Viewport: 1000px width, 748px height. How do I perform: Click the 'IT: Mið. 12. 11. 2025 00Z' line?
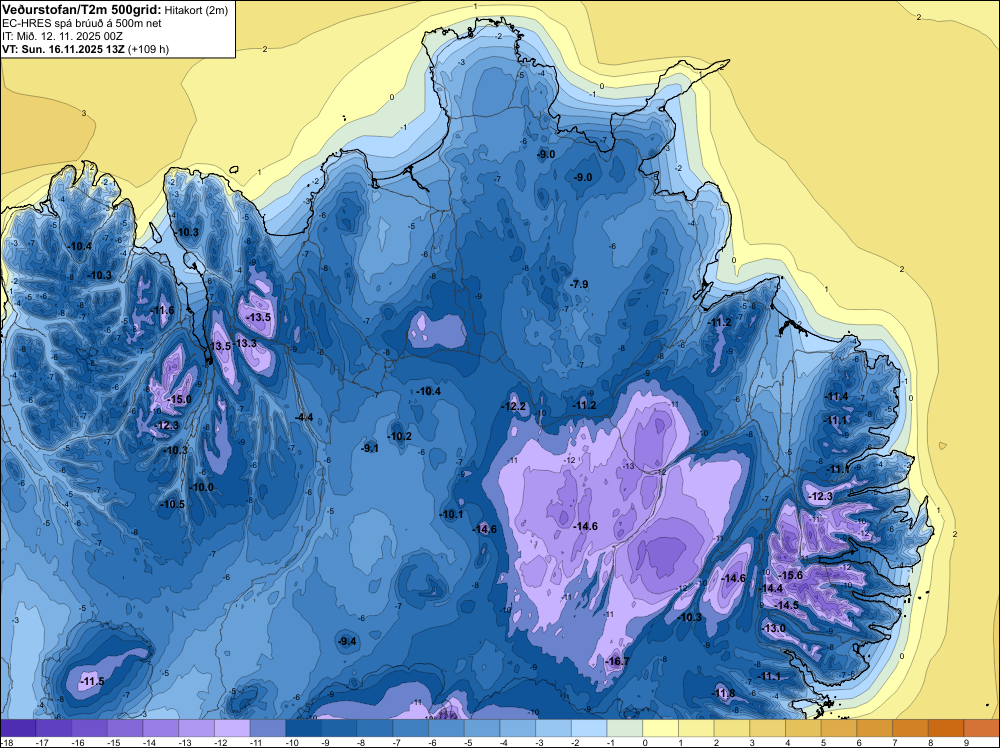62,36
